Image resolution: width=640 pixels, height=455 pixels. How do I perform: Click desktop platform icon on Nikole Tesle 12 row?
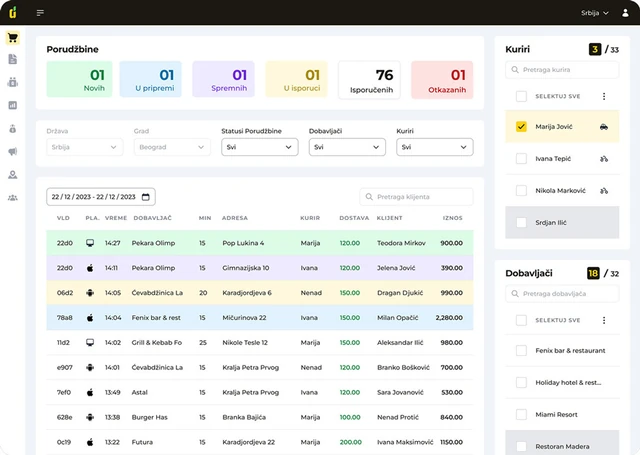point(90,343)
